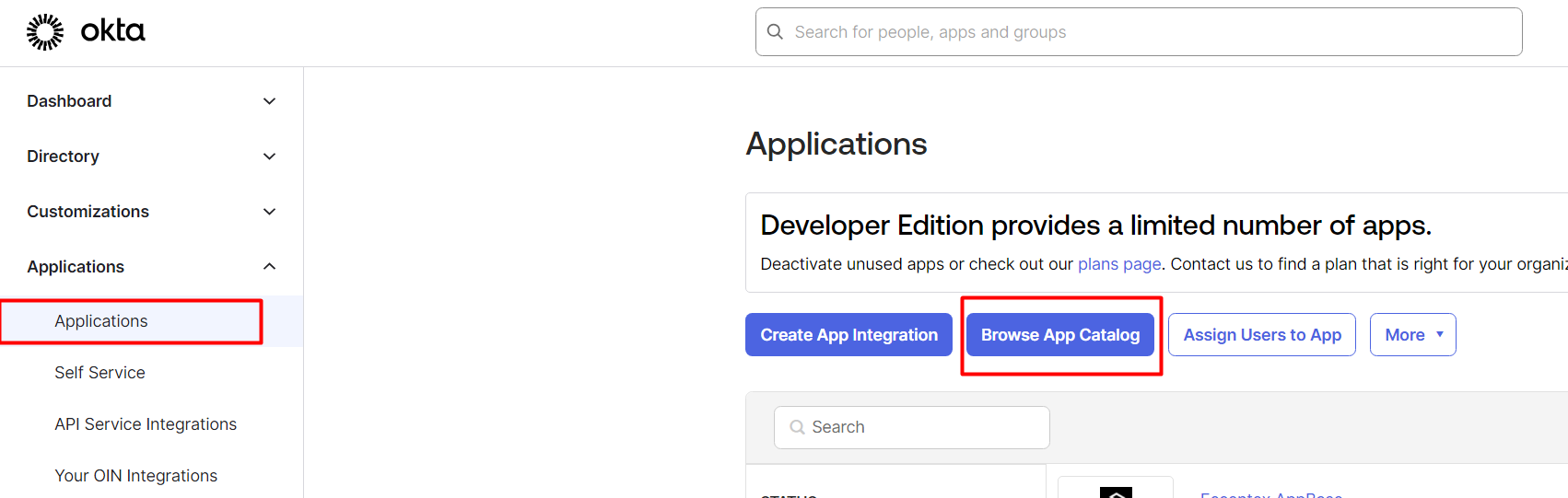
Task: Focus the people, apps and groups search field
Action: [1139, 32]
